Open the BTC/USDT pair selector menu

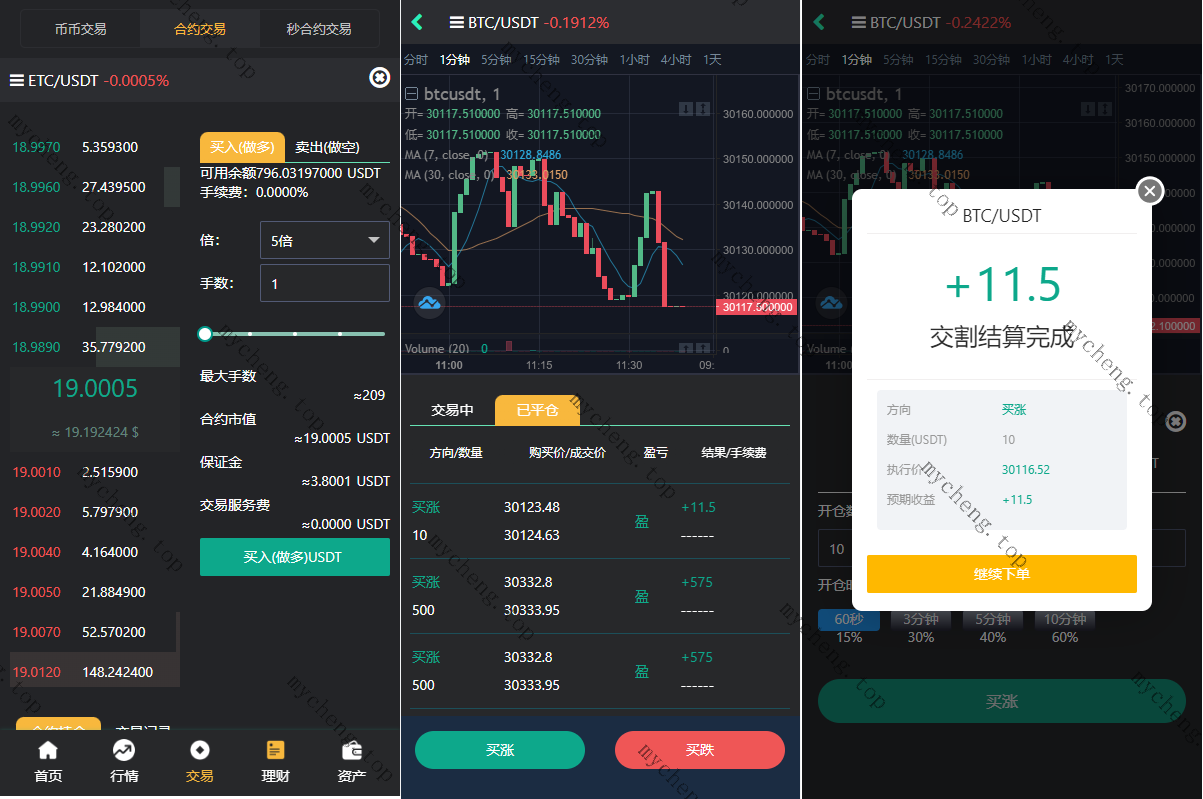[457, 22]
